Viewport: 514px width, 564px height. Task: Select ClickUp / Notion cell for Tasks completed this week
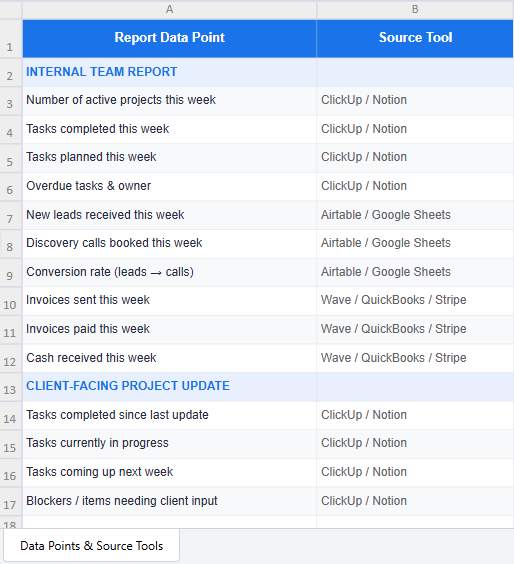415,129
